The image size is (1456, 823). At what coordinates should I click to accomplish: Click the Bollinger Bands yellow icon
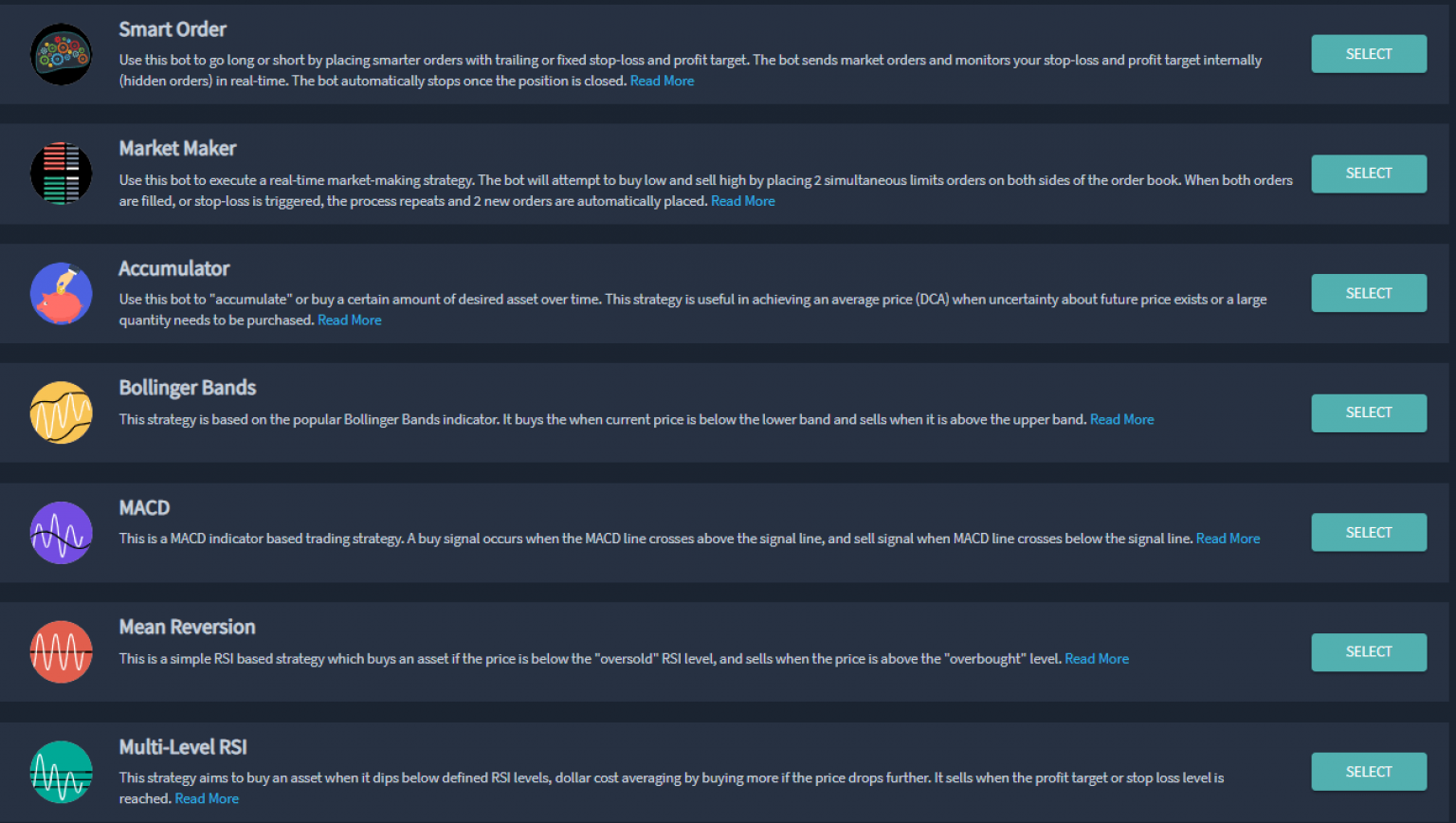tap(61, 412)
